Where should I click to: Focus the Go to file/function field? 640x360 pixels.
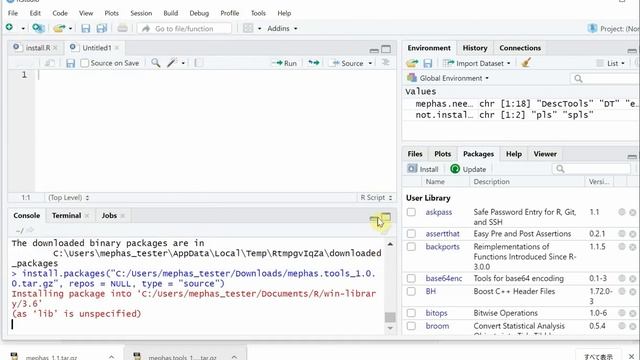pyautogui.click(x=184, y=29)
